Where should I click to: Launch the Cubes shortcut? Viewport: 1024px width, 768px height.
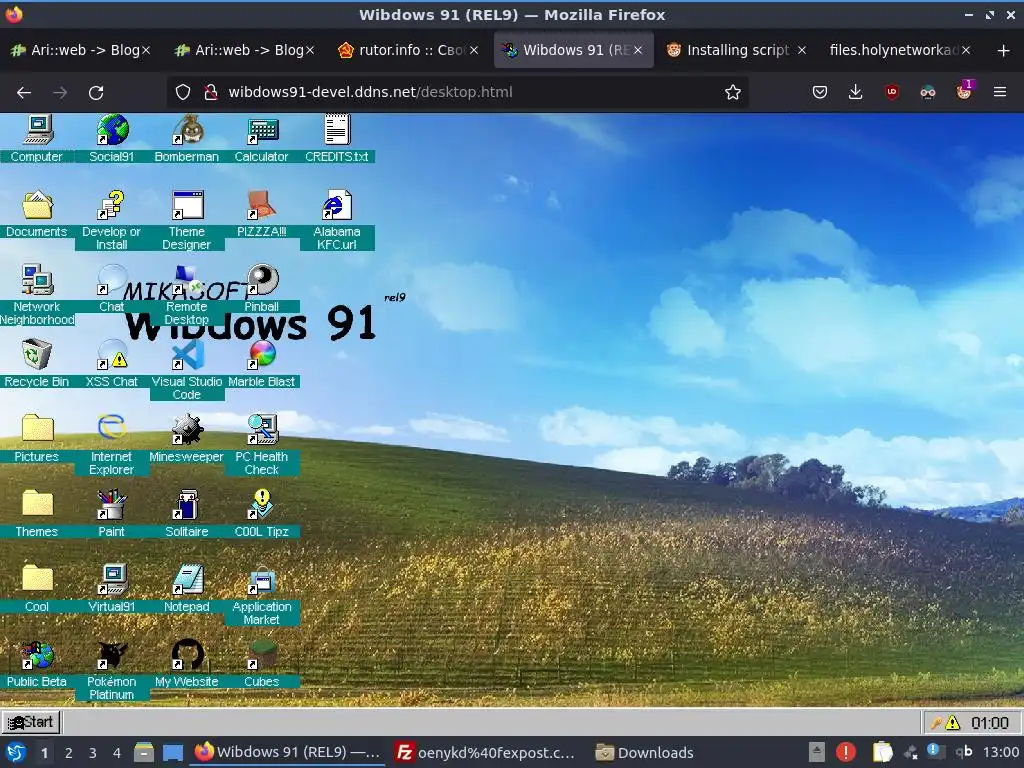click(263, 654)
